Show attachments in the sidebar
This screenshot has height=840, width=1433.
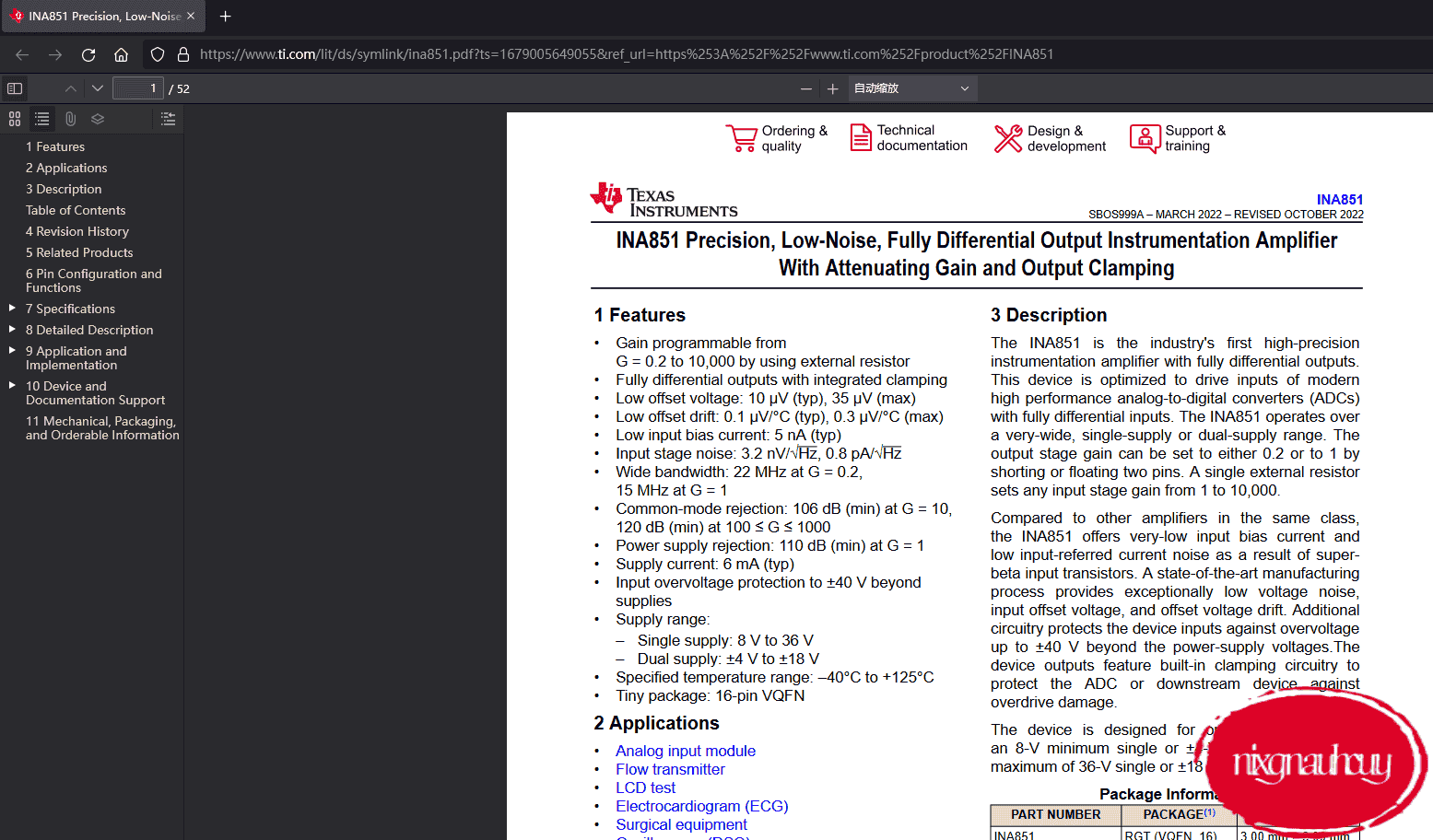[70, 119]
